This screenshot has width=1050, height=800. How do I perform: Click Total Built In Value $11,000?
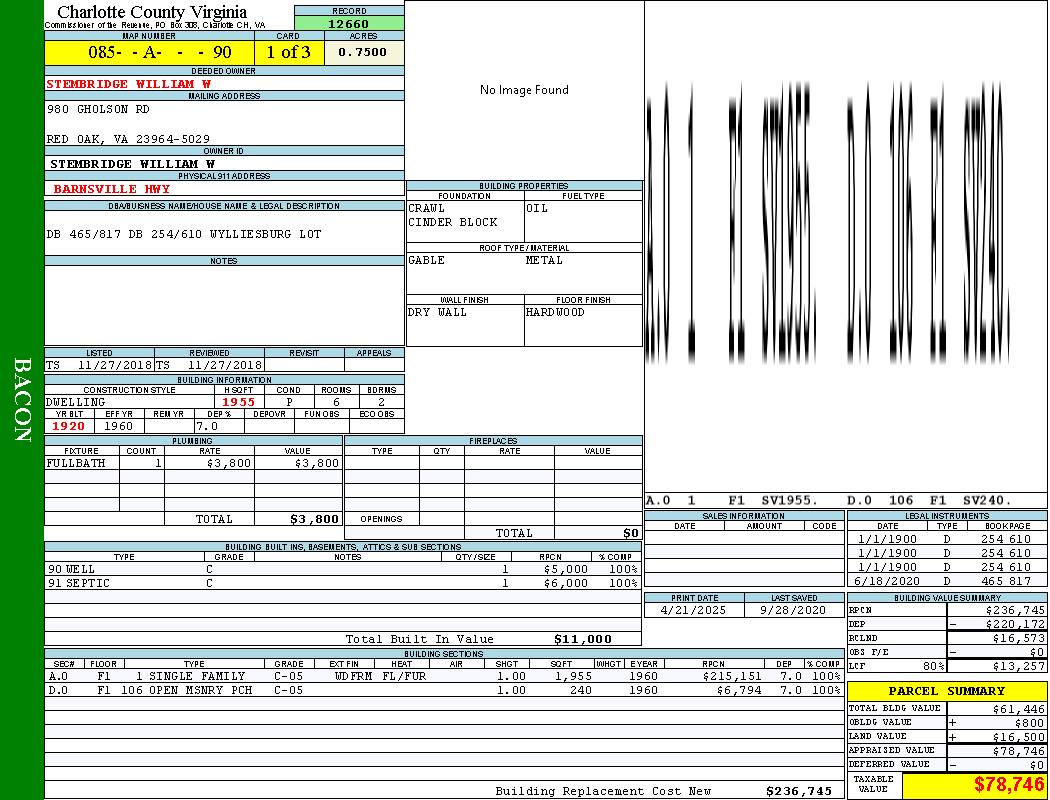(583, 639)
